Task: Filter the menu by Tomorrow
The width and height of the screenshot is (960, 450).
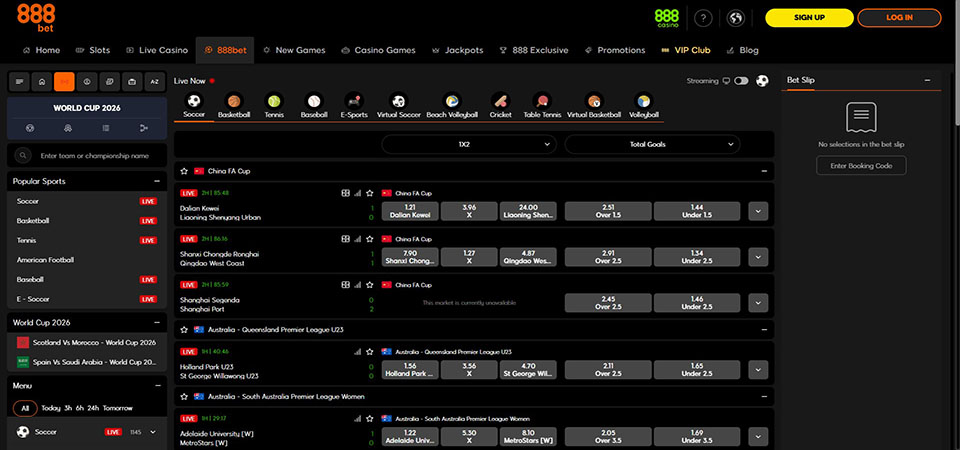Action: [x=118, y=408]
